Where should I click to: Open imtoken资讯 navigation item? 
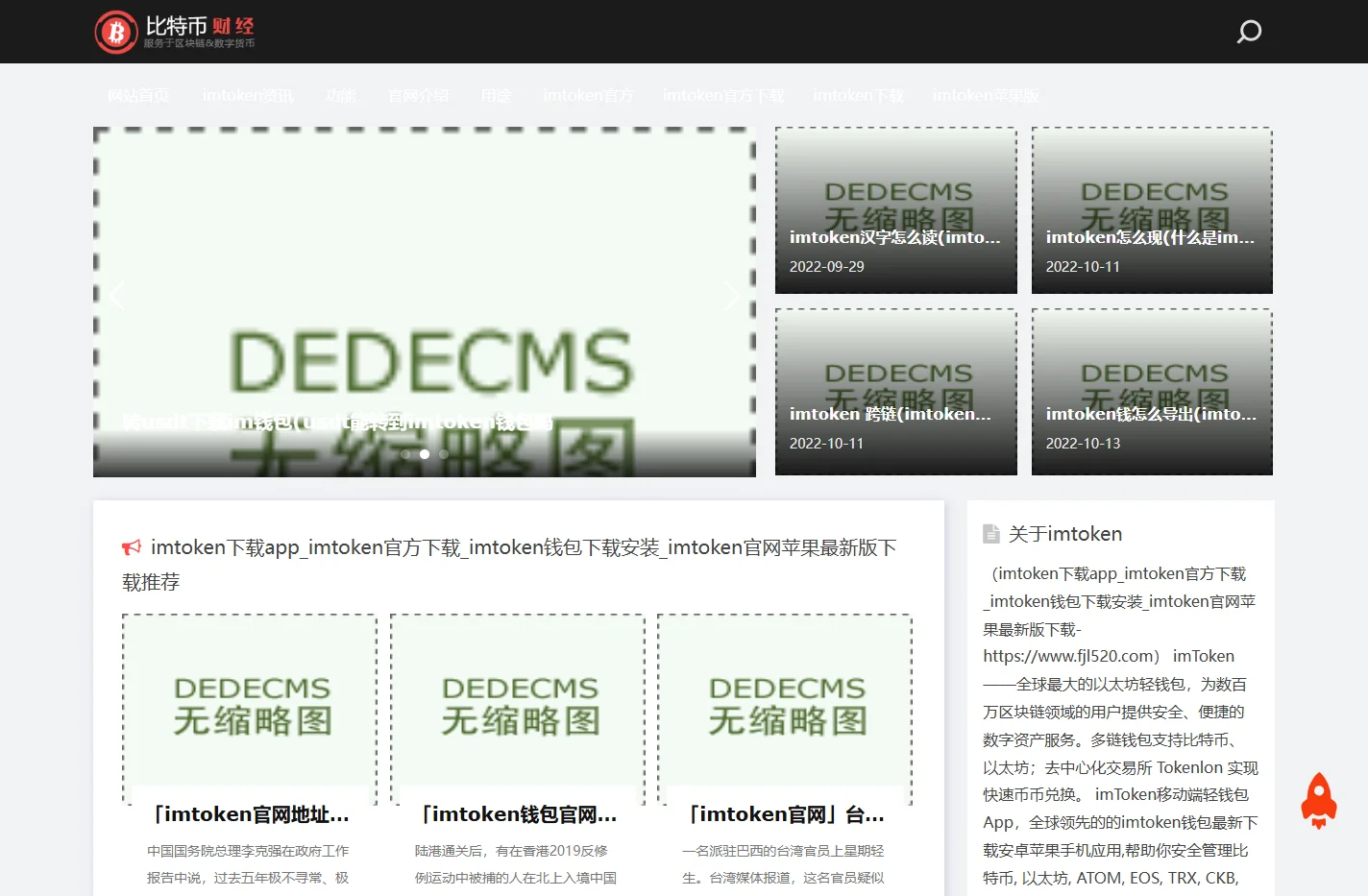tap(248, 96)
